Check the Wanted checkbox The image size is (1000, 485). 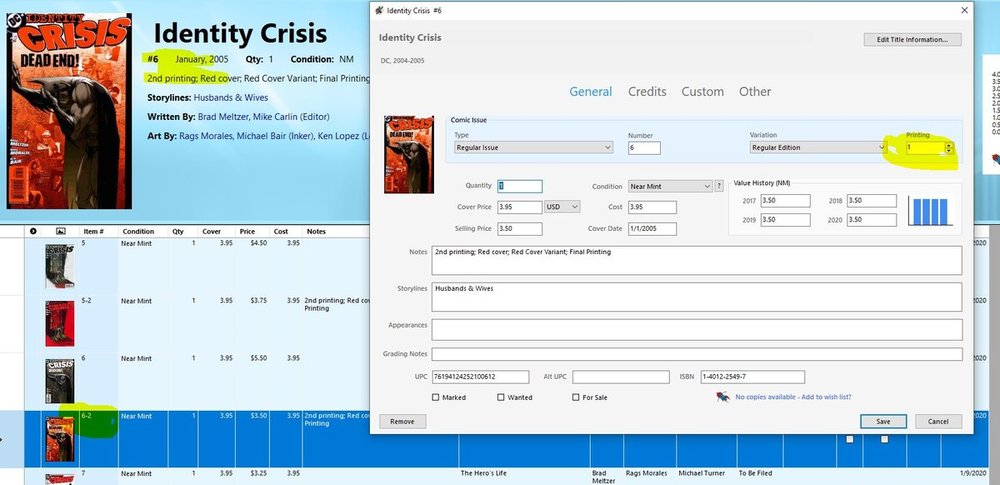point(501,397)
